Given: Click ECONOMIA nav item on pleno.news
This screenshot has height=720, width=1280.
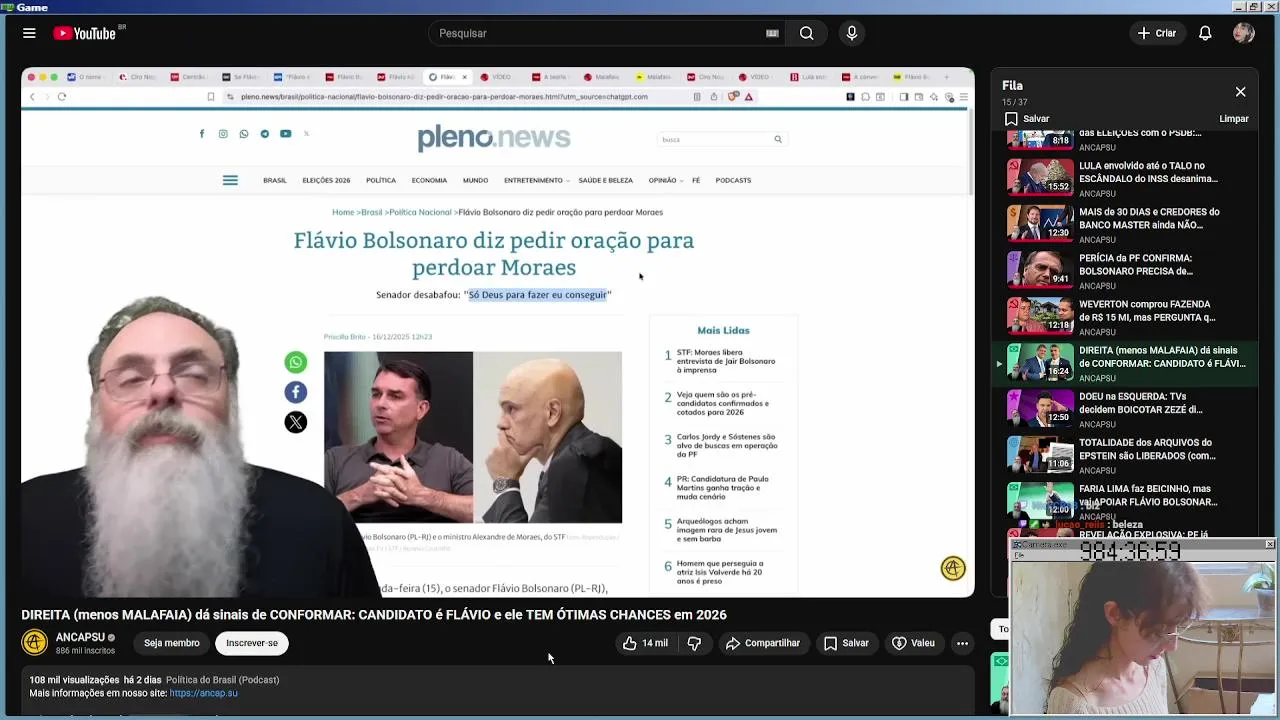Looking at the screenshot, I should pos(429,180).
